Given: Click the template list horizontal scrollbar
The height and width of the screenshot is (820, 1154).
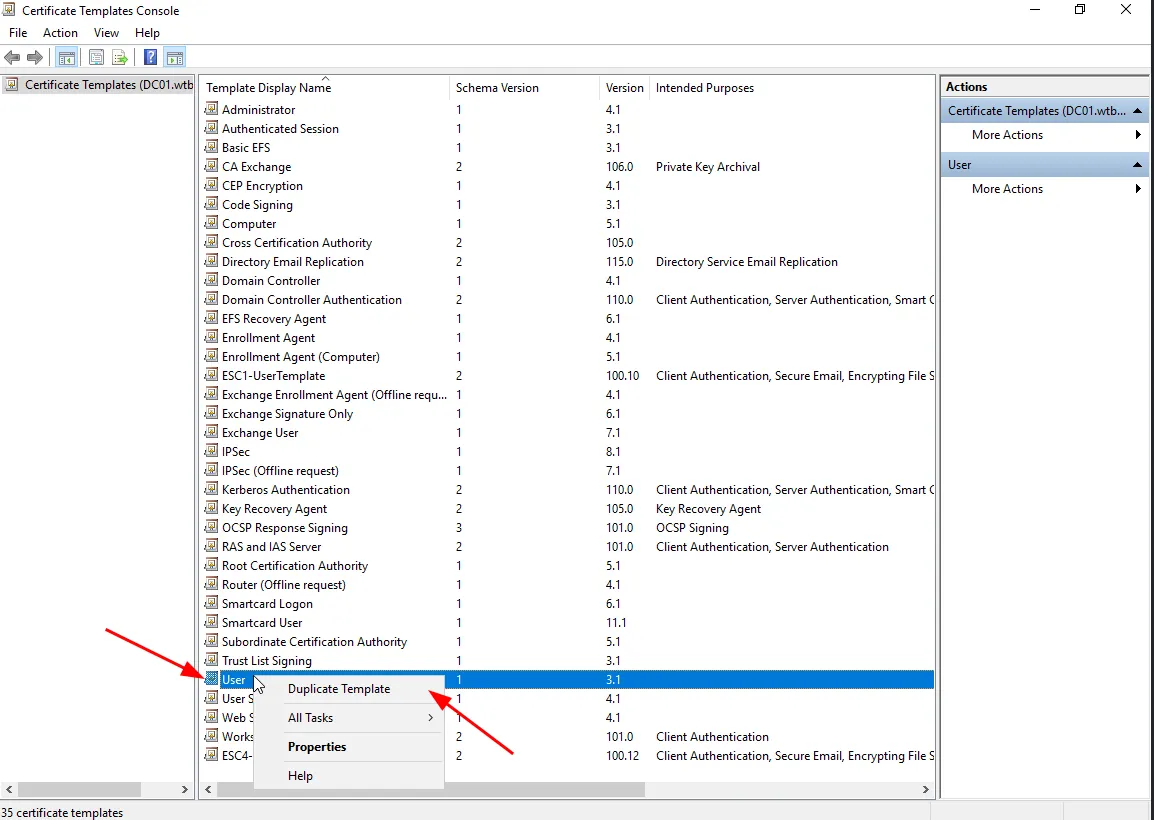Looking at the screenshot, I should [x=500, y=790].
